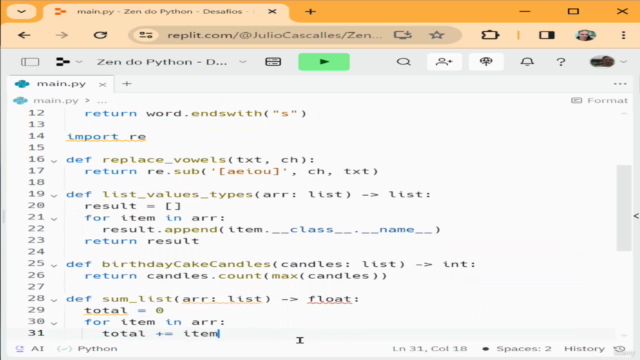Open the database/console layout icon
Viewport: 640px width, 360px height.
[x=273, y=62]
